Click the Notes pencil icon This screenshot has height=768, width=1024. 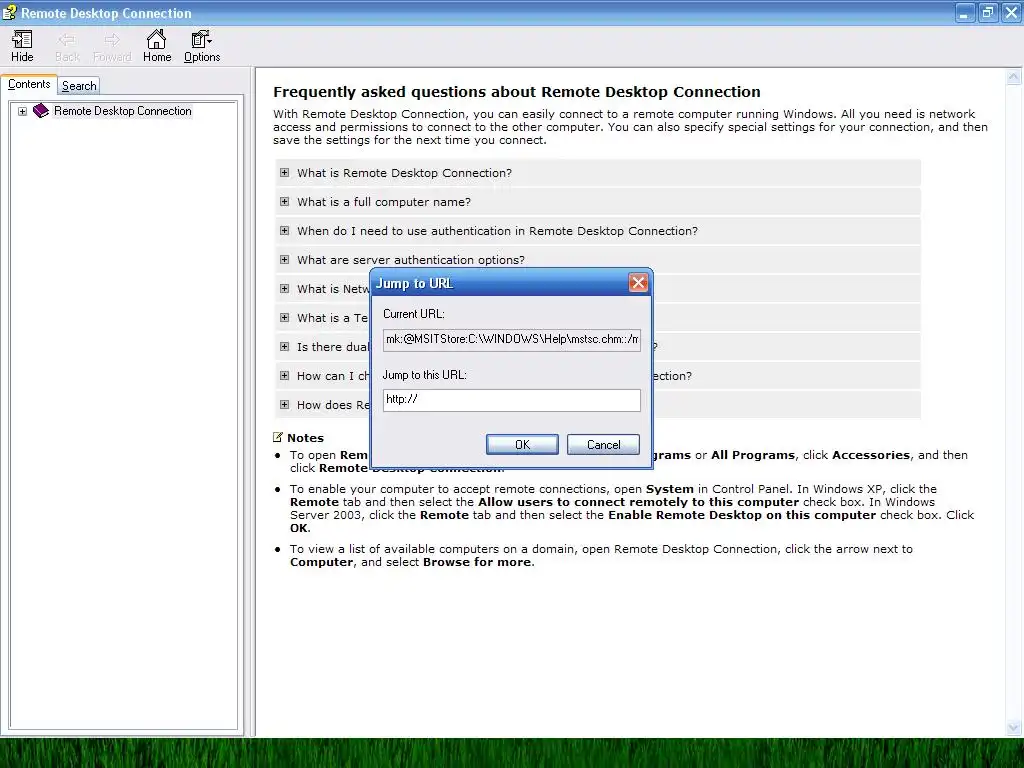[x=278, y=438]
